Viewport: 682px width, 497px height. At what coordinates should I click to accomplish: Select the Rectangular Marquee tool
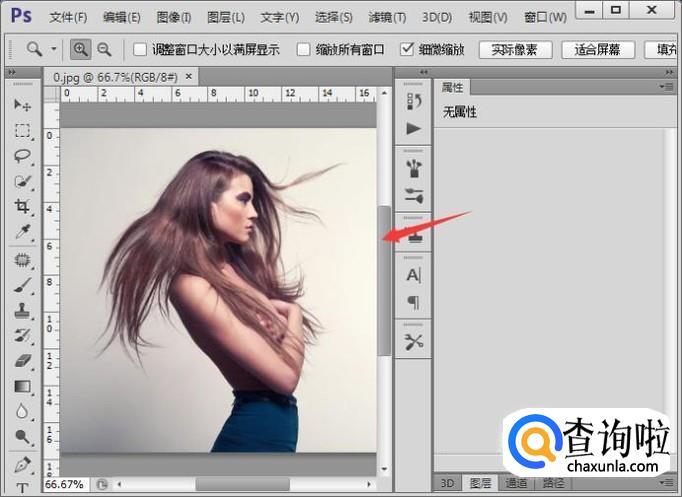click(x=22, y=131)
